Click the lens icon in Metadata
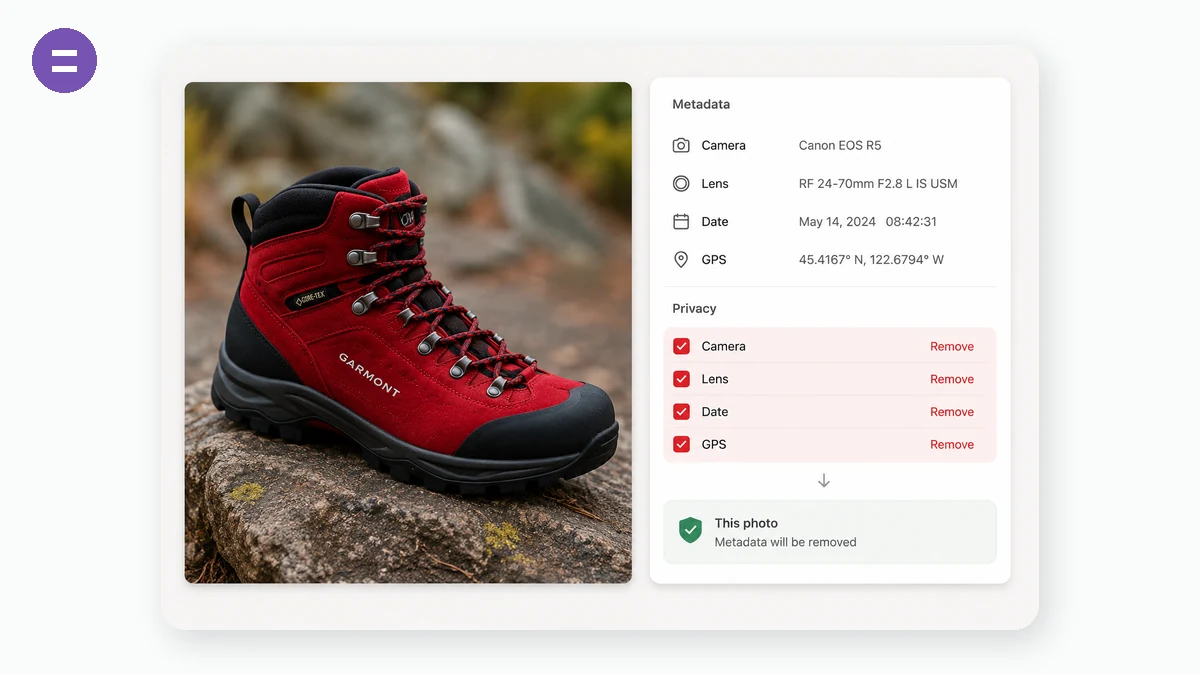1200x675 pixels. pos(681,183)
